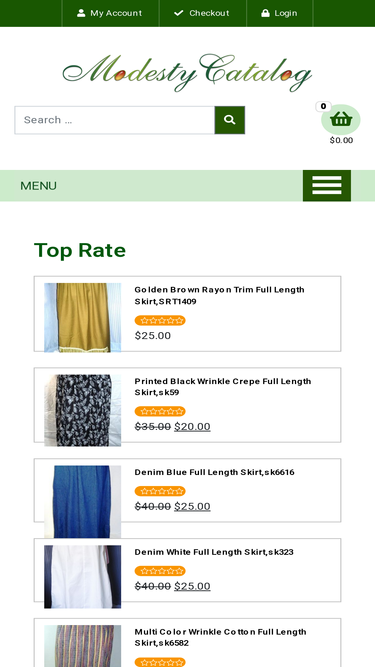Open My Account in top bar
Image resolution: width=375 pixels, height=667 pixels.
(x=110, y=13)
